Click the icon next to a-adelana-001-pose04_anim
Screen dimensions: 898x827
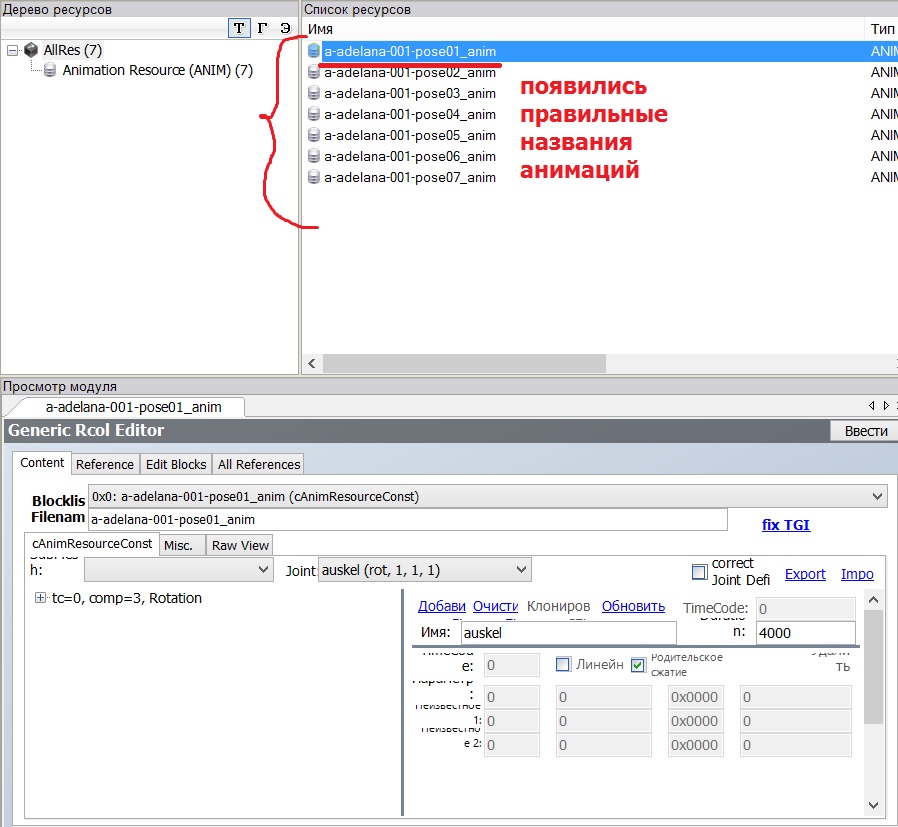(314, 114)
